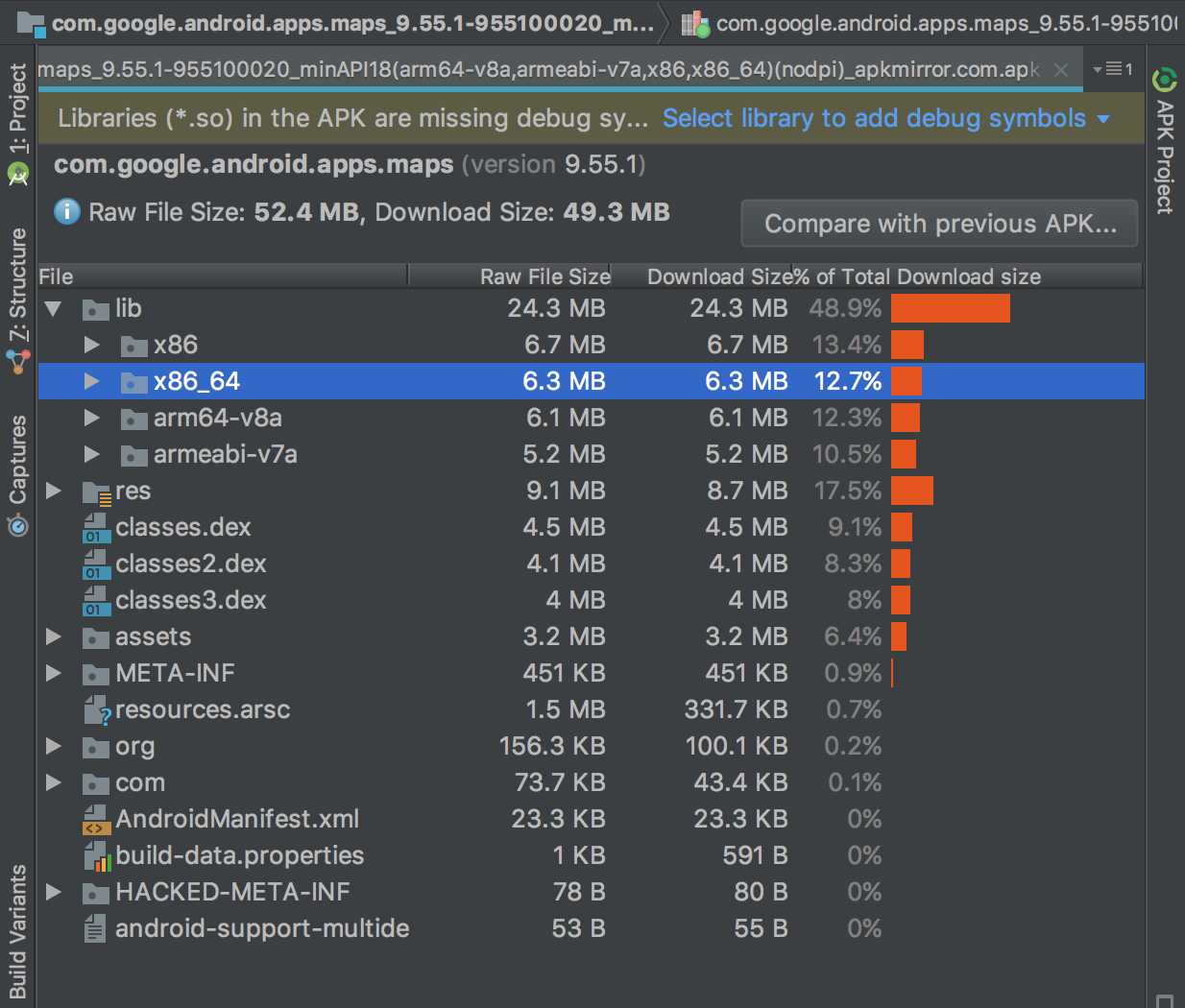This screenshot has width=1185, height=1008.
Task: Open the Build Variants side tab
Action: (18, 930)
